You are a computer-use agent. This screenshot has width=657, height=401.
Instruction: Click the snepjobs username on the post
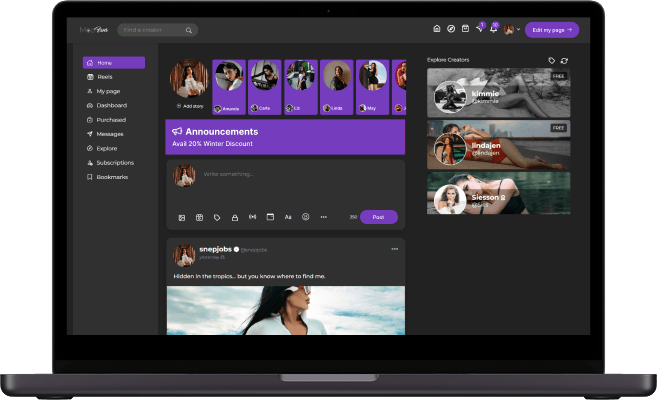(215, 249)
